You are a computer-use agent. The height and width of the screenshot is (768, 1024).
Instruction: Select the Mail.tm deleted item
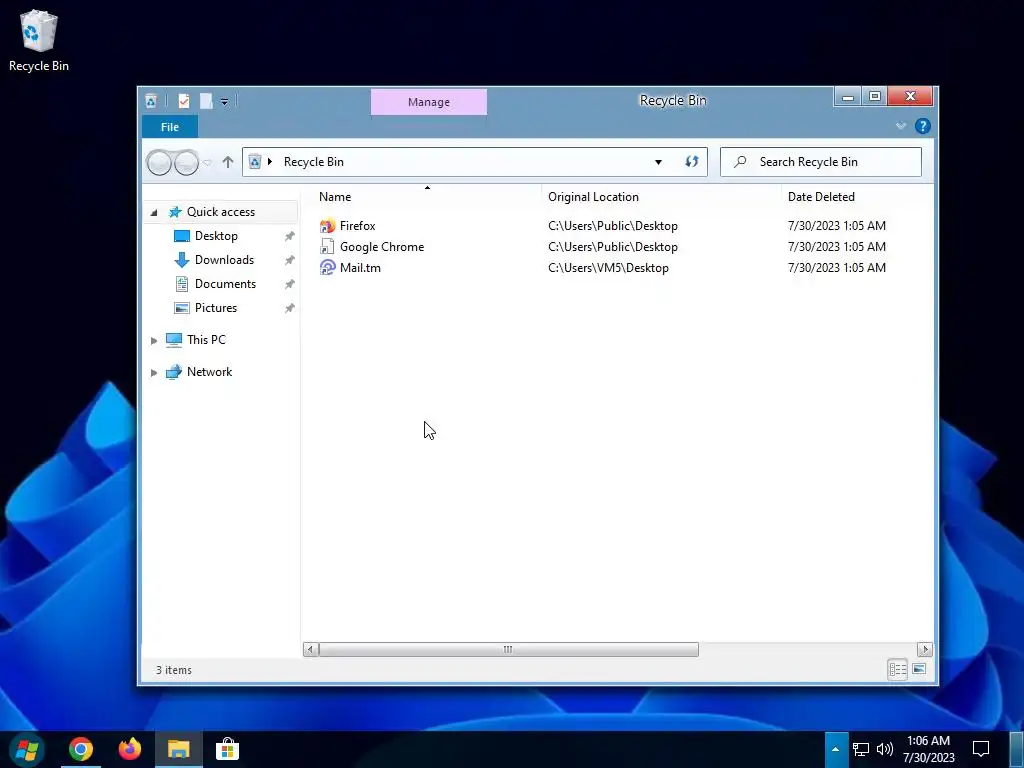coord(360,268)
